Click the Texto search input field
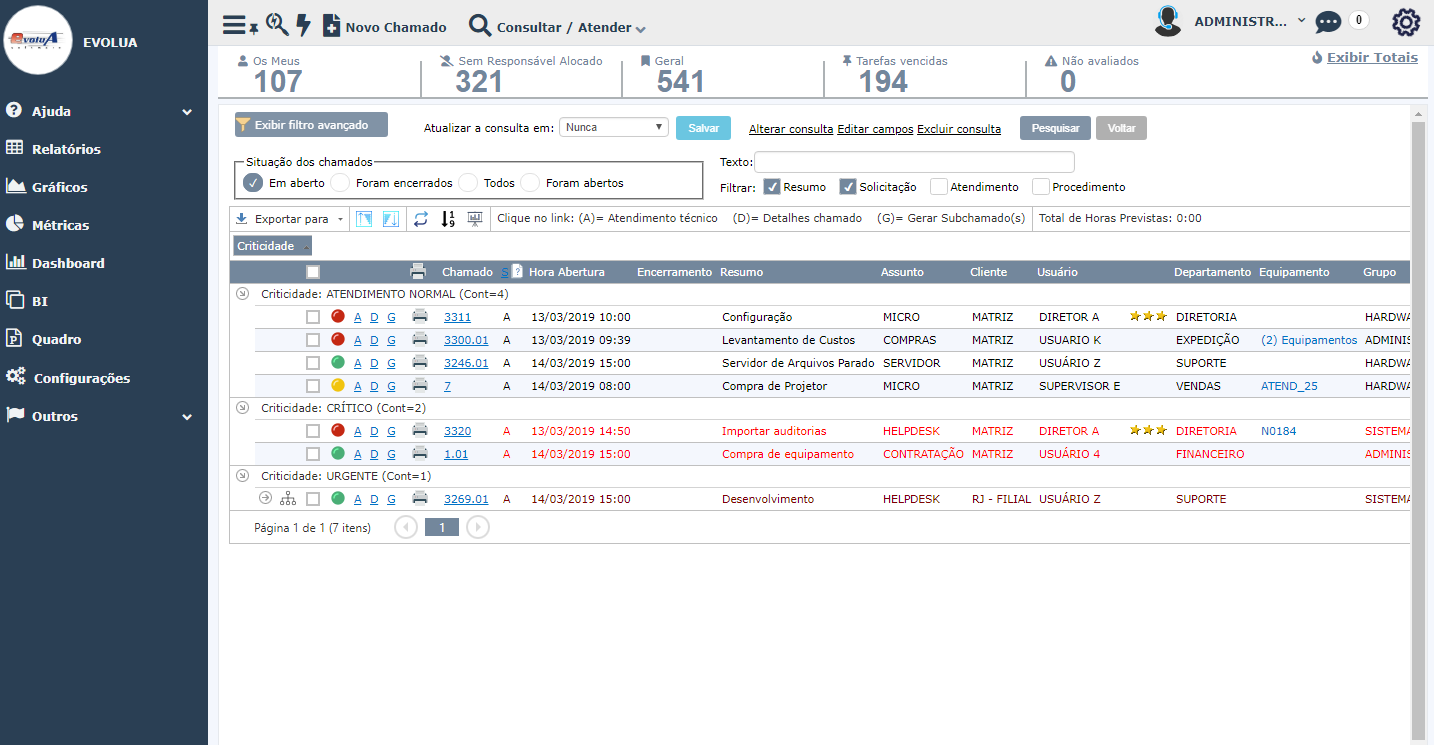The image size is (1434, 745). 914,162
